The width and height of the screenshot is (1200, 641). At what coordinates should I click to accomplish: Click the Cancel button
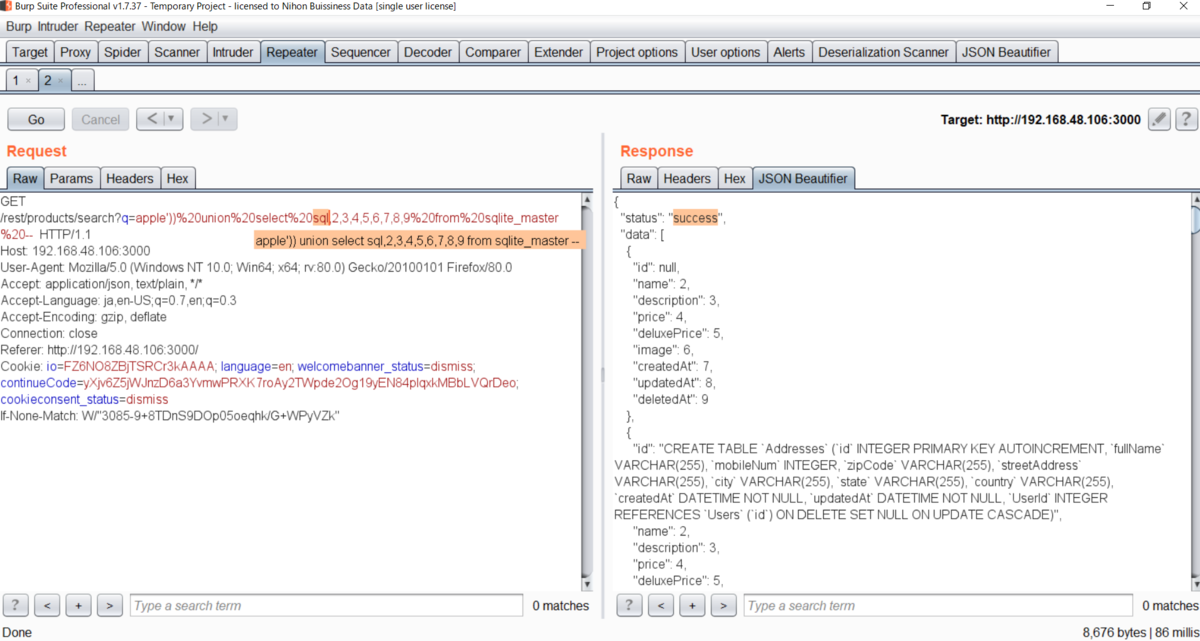100,119
